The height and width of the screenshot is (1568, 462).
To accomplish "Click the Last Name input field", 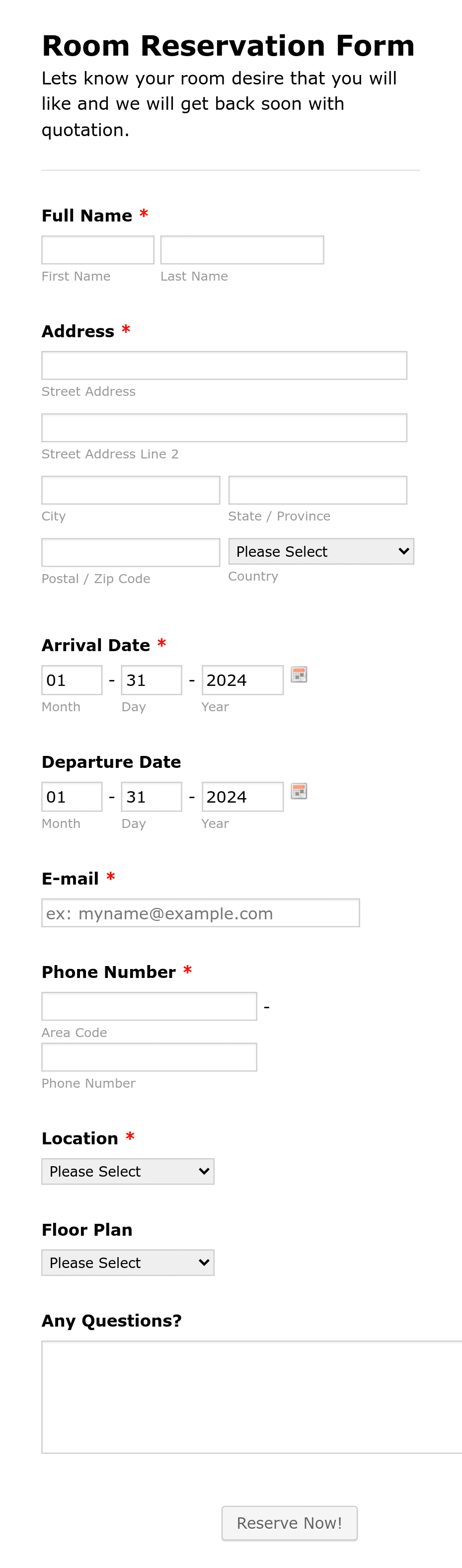I will (x=241, y=249).
